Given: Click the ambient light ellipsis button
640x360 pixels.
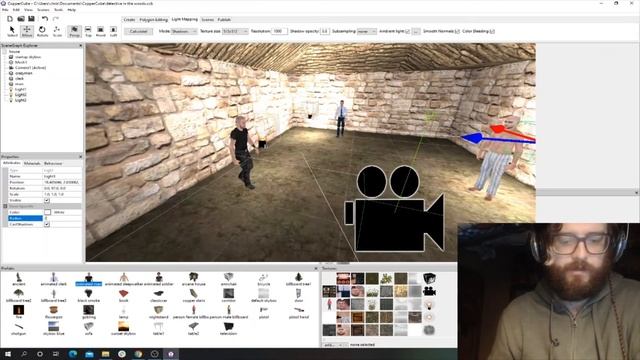Looking at the screenshot, I should 416,31.
